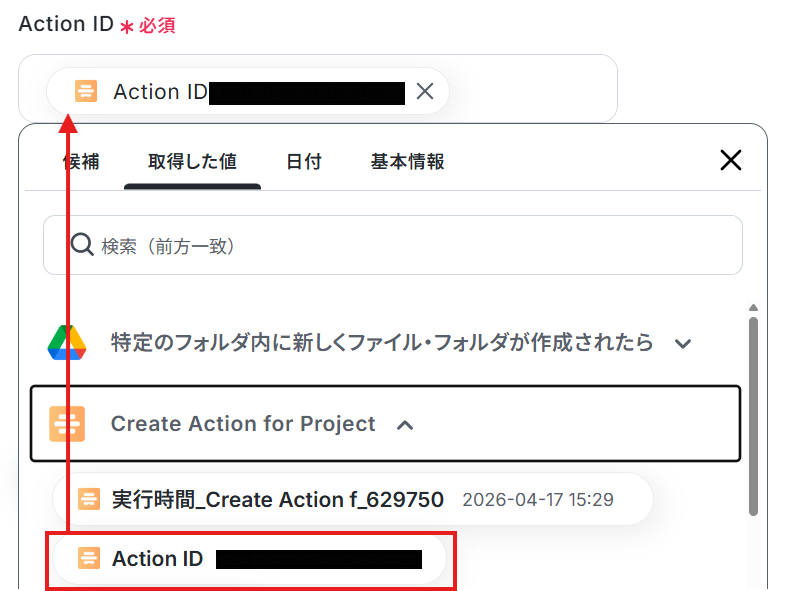This screenshot has height=591, width=810.
Task: Collapse Create Action for Project with its chevron
Action: [x=405, y=425]
